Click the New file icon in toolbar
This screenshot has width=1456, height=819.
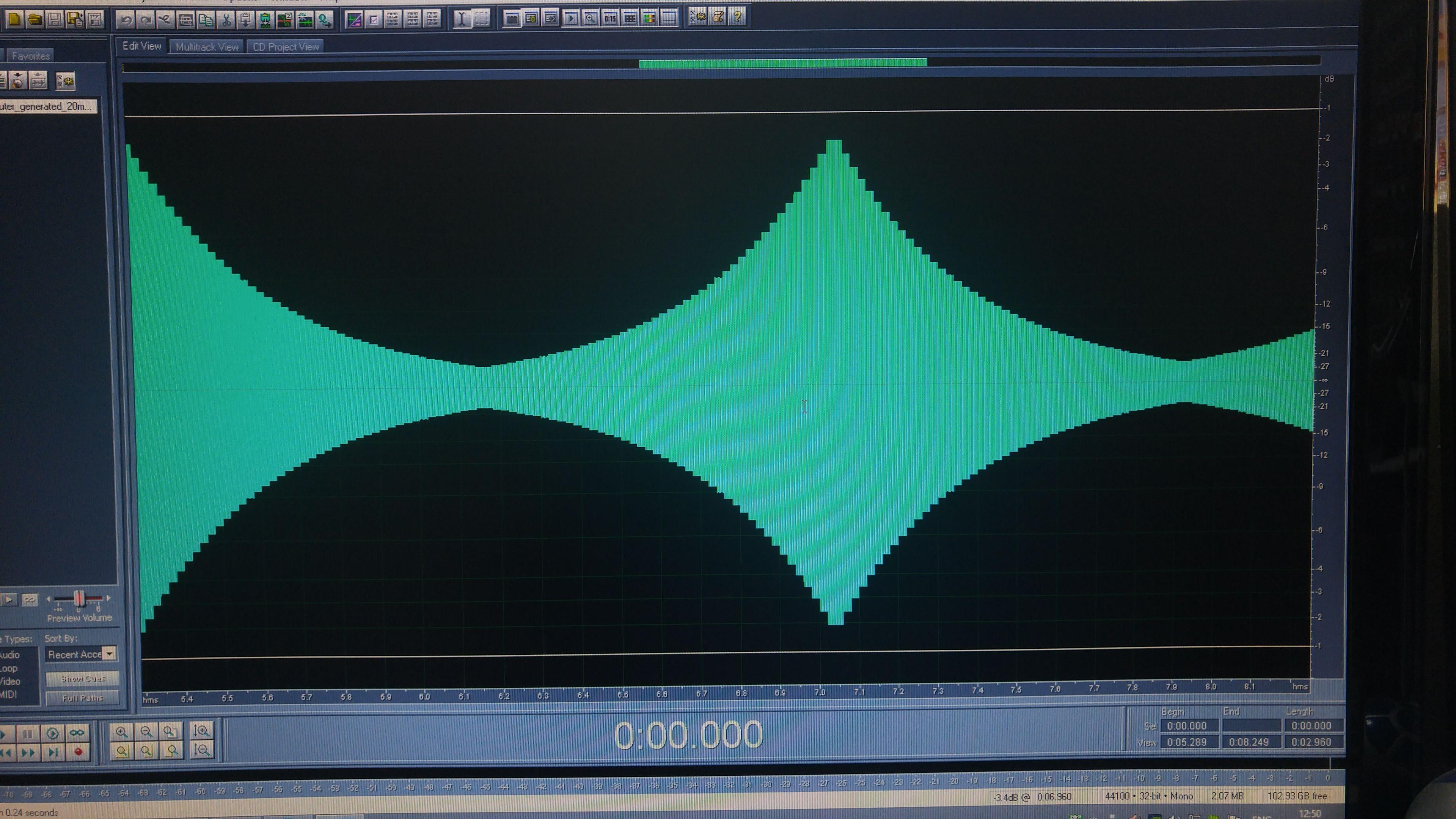click(x=15, y=19)
